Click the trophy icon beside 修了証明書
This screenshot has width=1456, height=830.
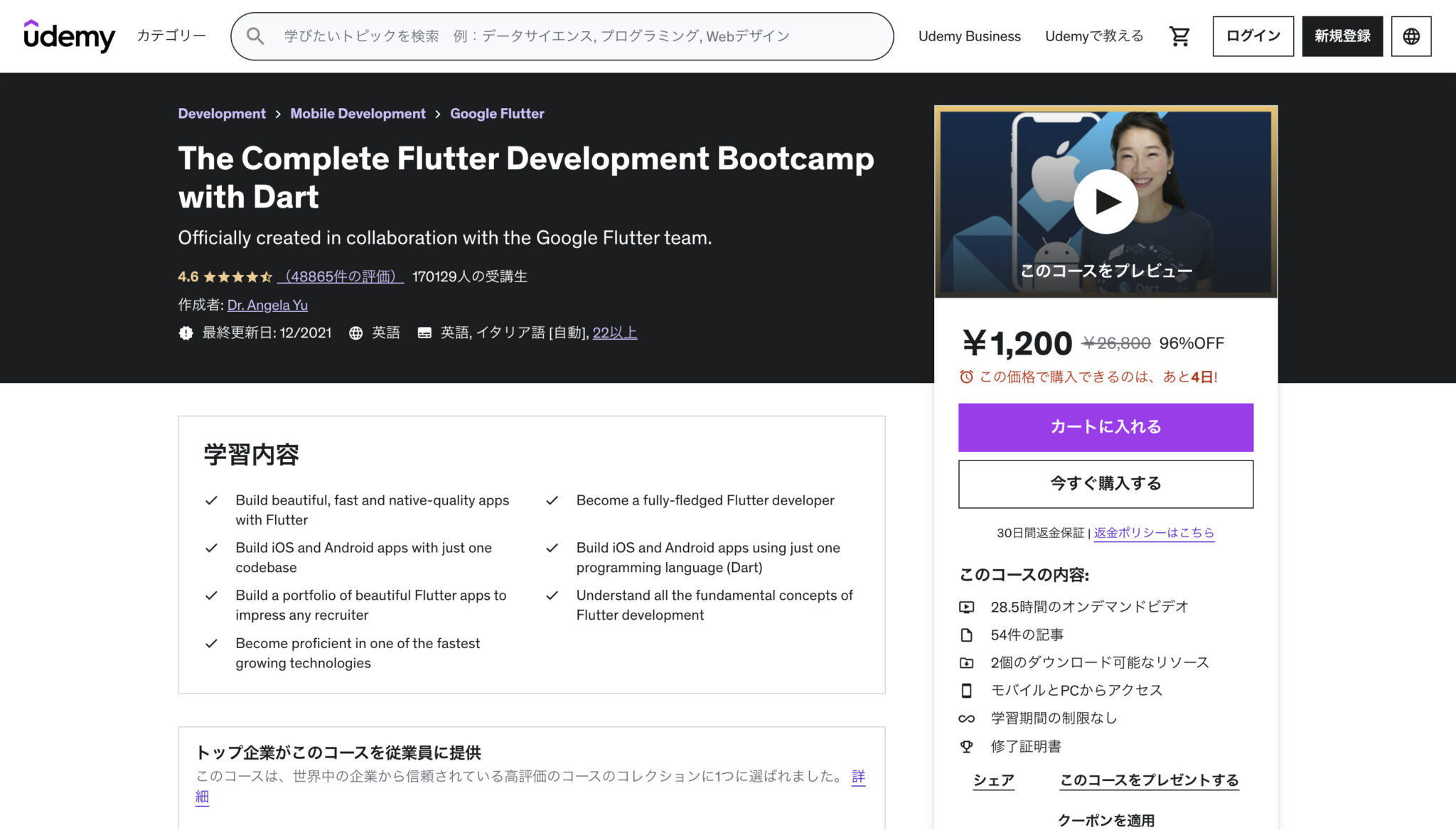pyautogui.click(x=965, y=746)
